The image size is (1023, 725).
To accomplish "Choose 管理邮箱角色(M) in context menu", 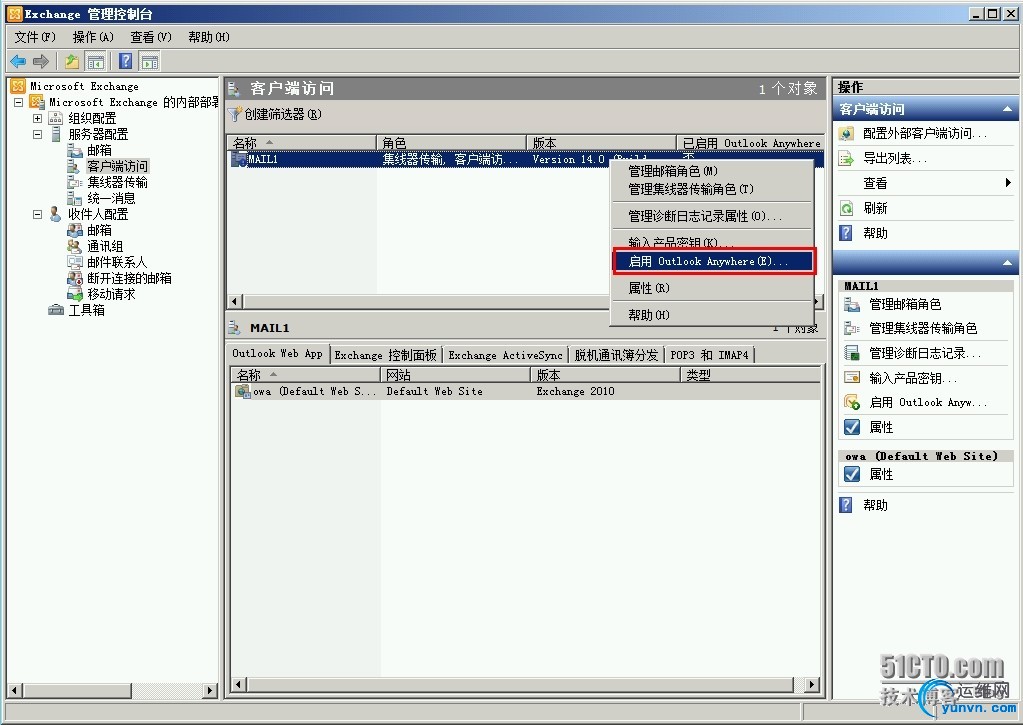I will pos(712,171).
